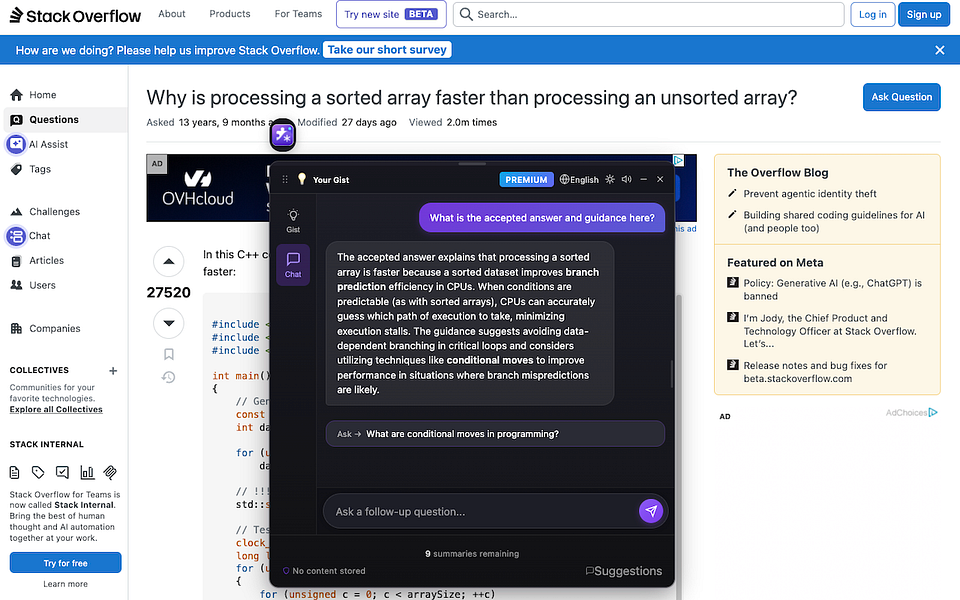The image size is (960, 600).
Task: Open the Products menu
Action: tap(230, 14)
